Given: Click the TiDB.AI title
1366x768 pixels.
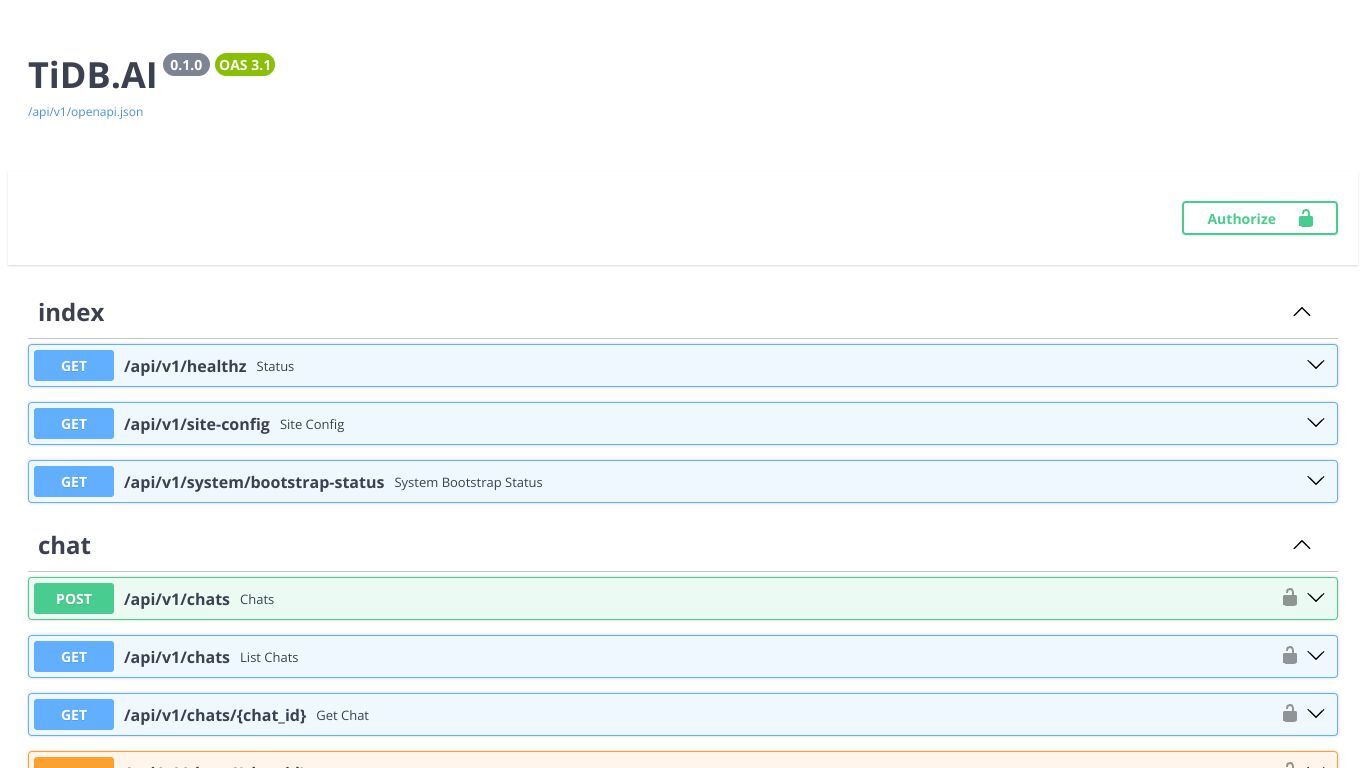Looking at the screenshot, I should click(x=92, y=75).
